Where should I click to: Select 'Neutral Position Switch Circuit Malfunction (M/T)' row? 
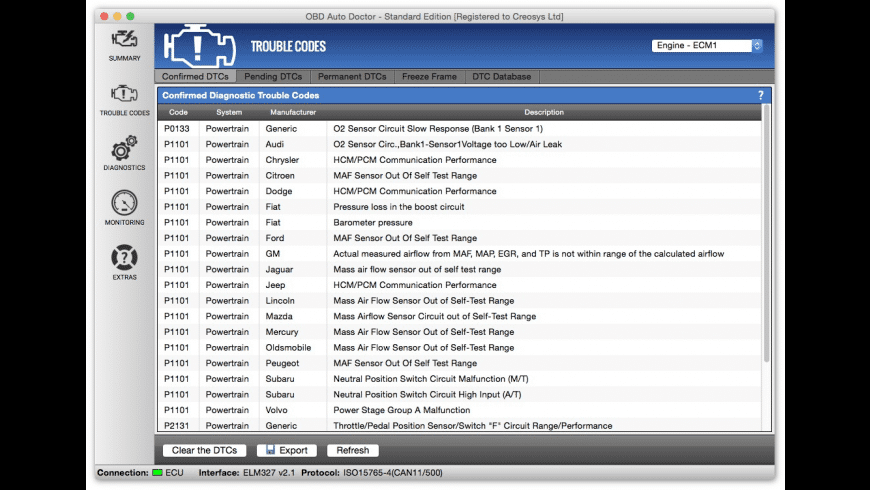tap(459, 378)
